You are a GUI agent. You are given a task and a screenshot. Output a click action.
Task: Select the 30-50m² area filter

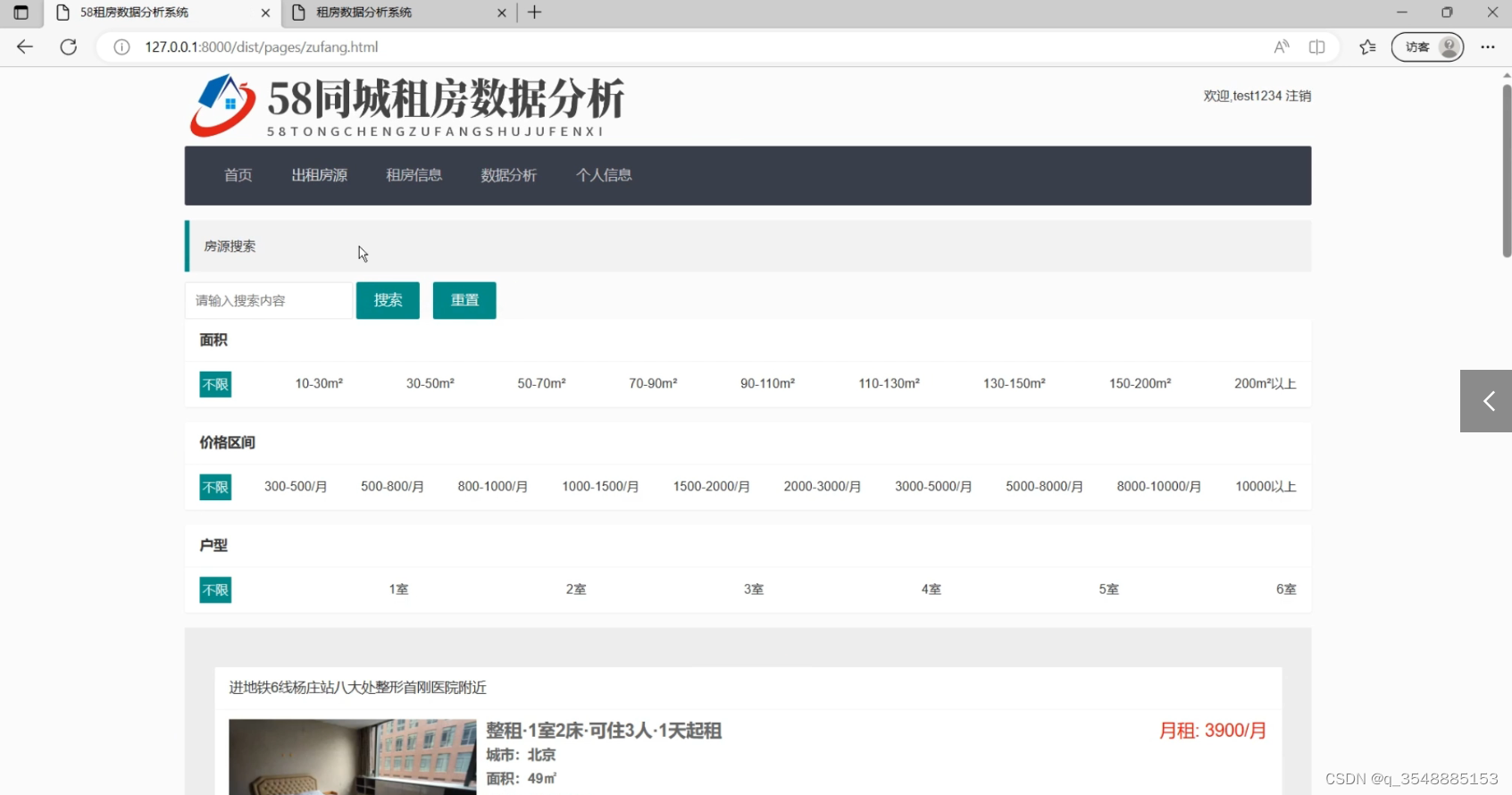pos(430,383)
